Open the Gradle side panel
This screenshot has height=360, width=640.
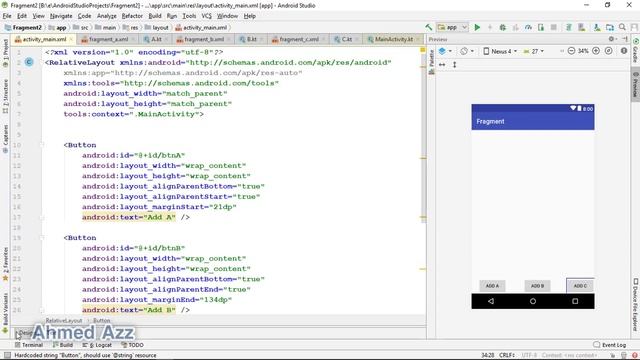tap(636, 51)
